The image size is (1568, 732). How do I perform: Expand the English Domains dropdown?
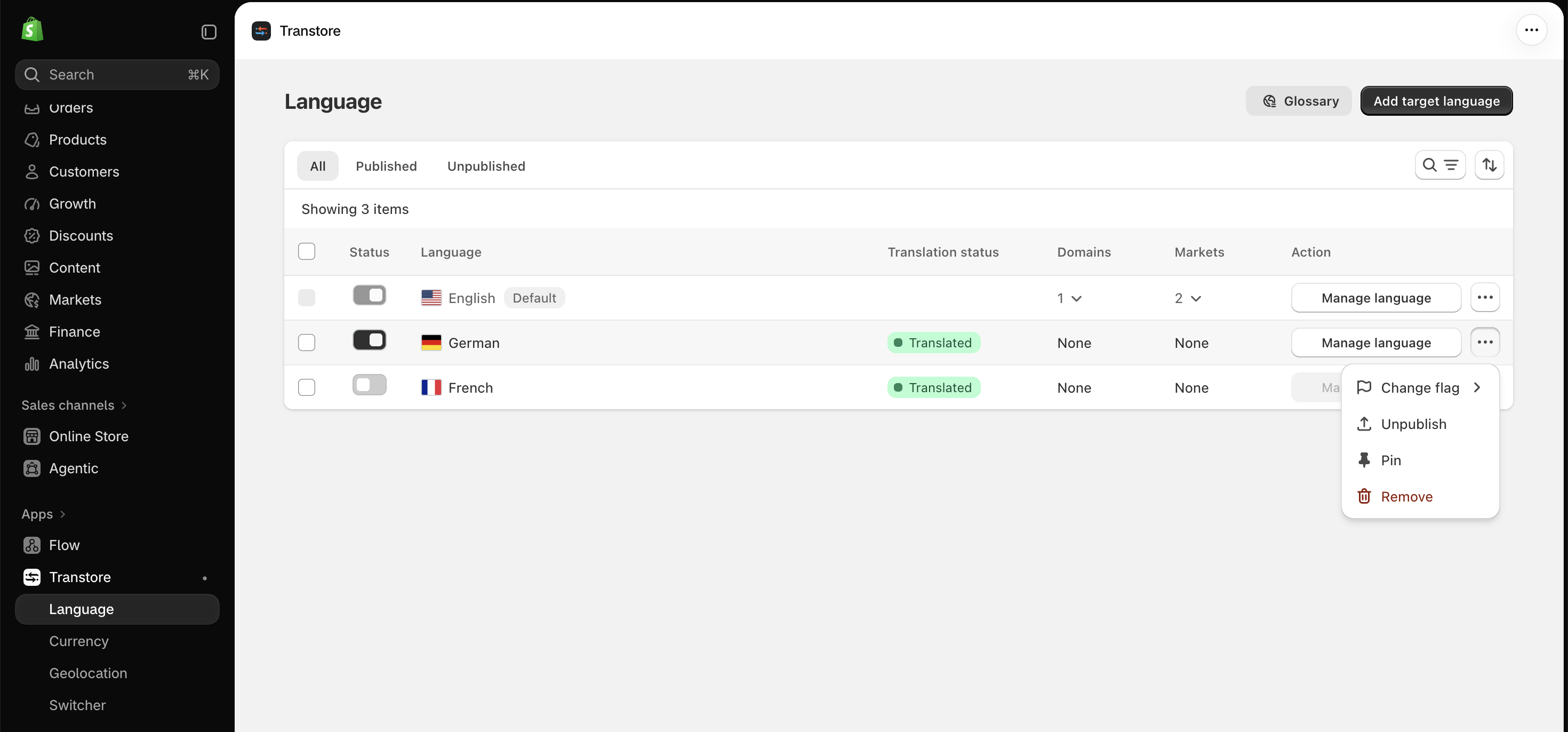coord(1069,298)
